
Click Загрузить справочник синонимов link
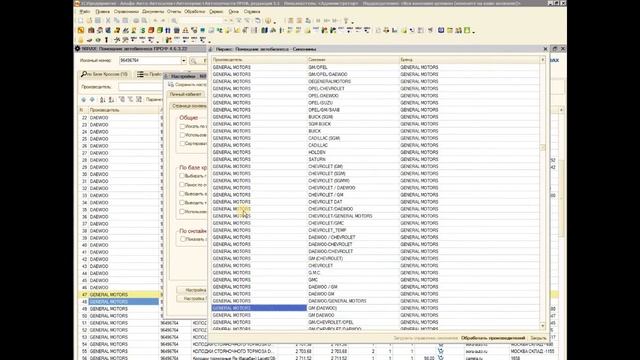tap(425, 338)
